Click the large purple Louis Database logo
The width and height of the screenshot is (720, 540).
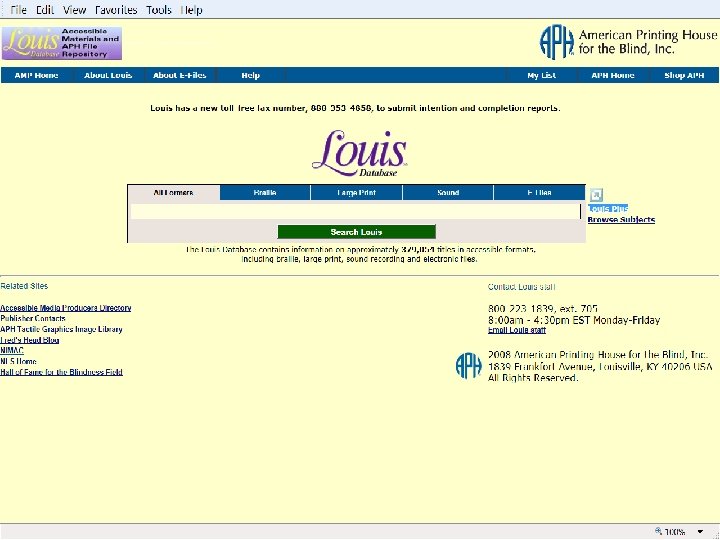[359, 153]
